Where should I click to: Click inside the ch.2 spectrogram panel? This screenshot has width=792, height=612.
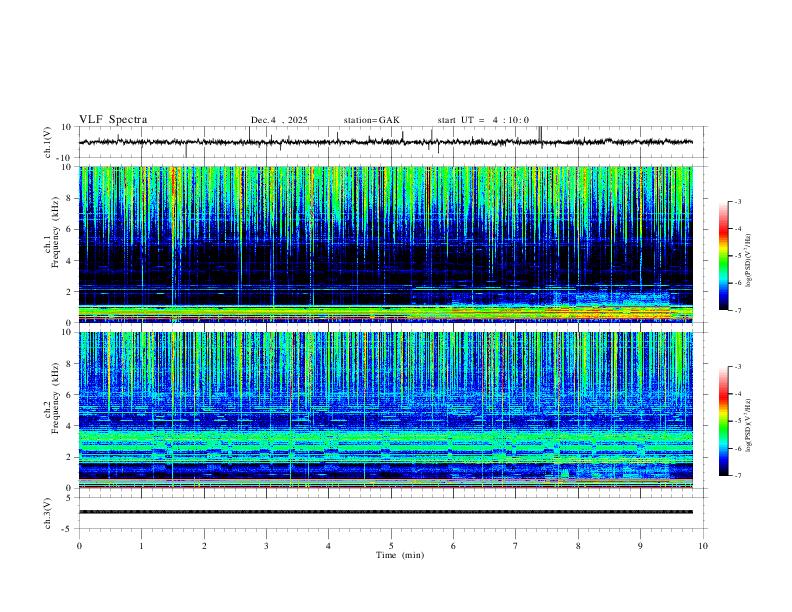pyautogui.click(x=386, y=410)
